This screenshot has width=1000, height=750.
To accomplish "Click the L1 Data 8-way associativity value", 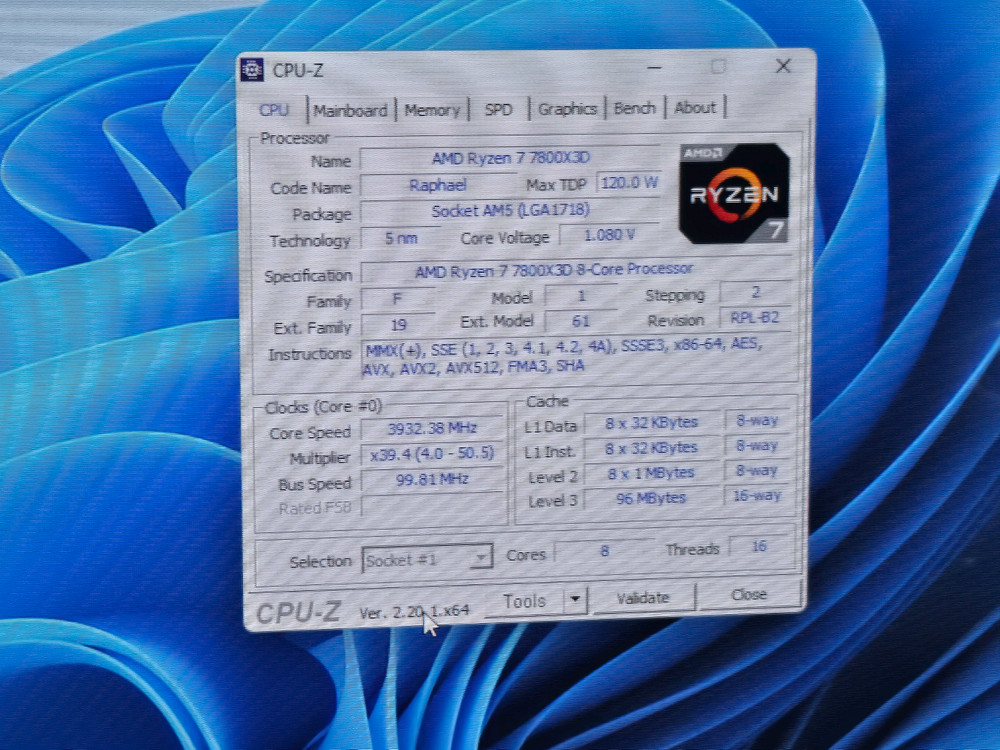I will coord(757,420).
